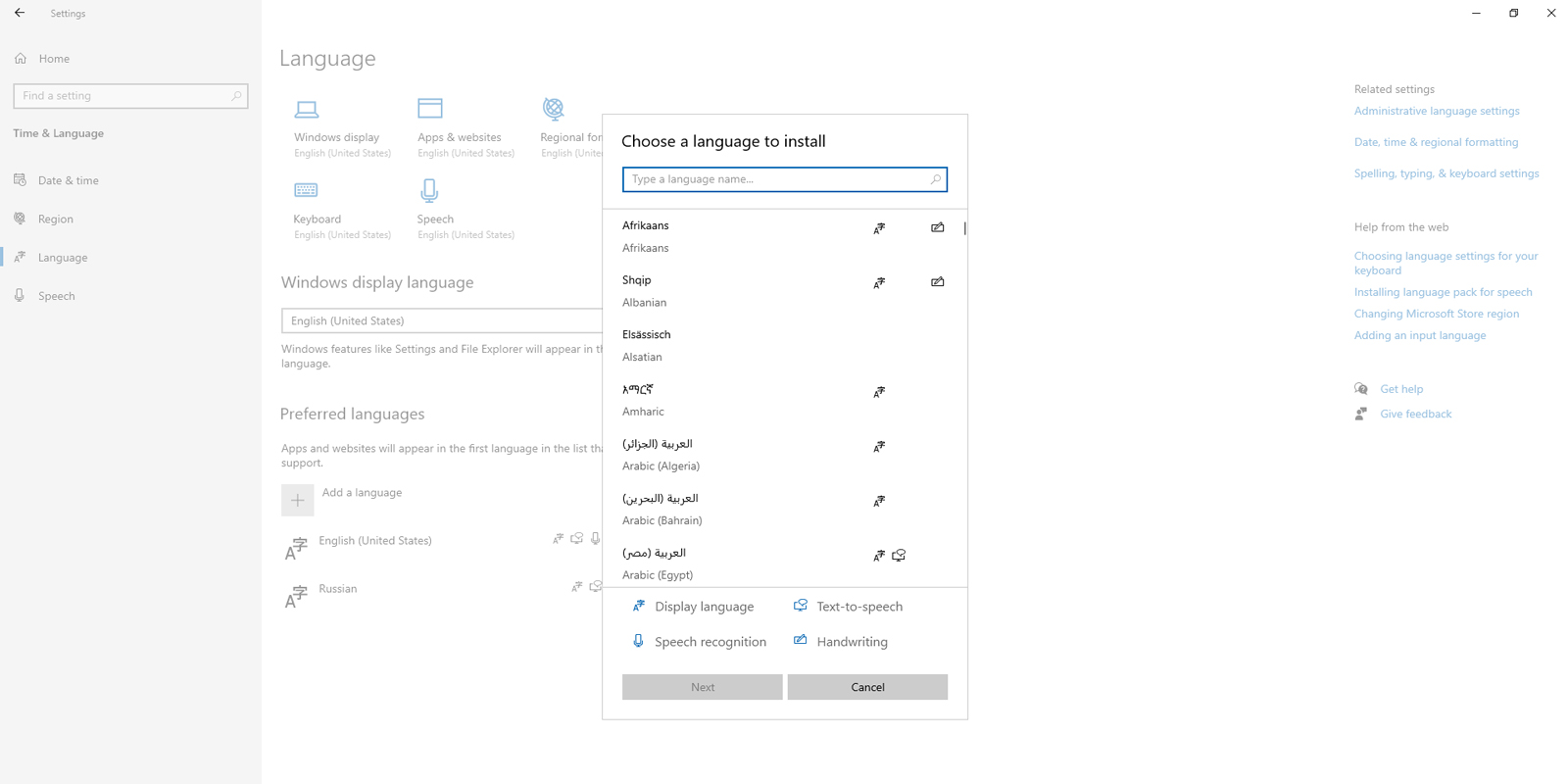This screenshot has width=1568, height=784.
Task: Open Region settings
Action: [56, 219]
